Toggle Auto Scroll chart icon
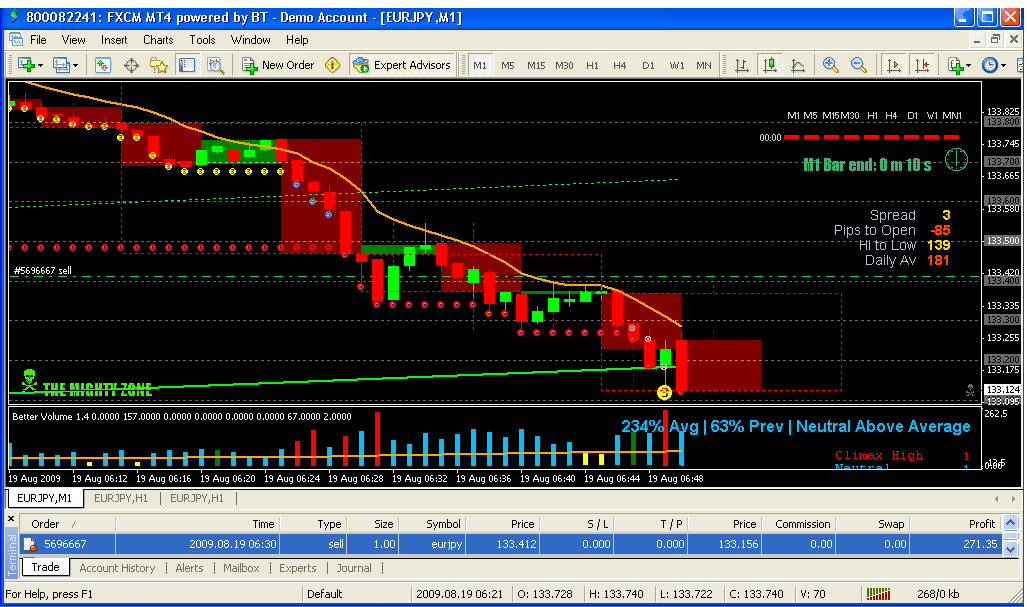 coord(893,65)
